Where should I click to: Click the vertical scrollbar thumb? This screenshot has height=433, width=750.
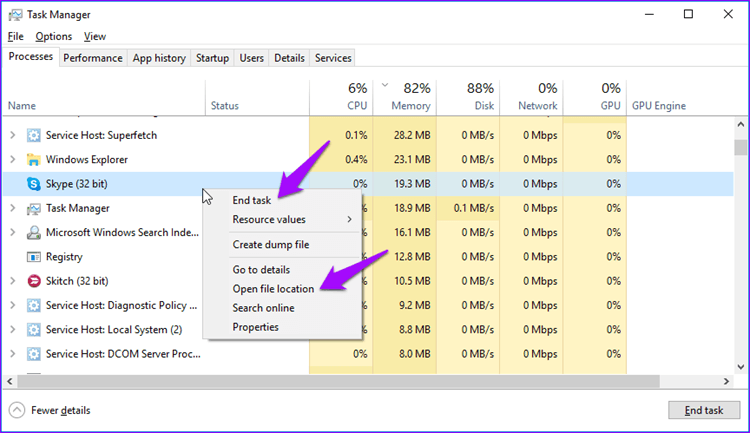coord(741,147)
